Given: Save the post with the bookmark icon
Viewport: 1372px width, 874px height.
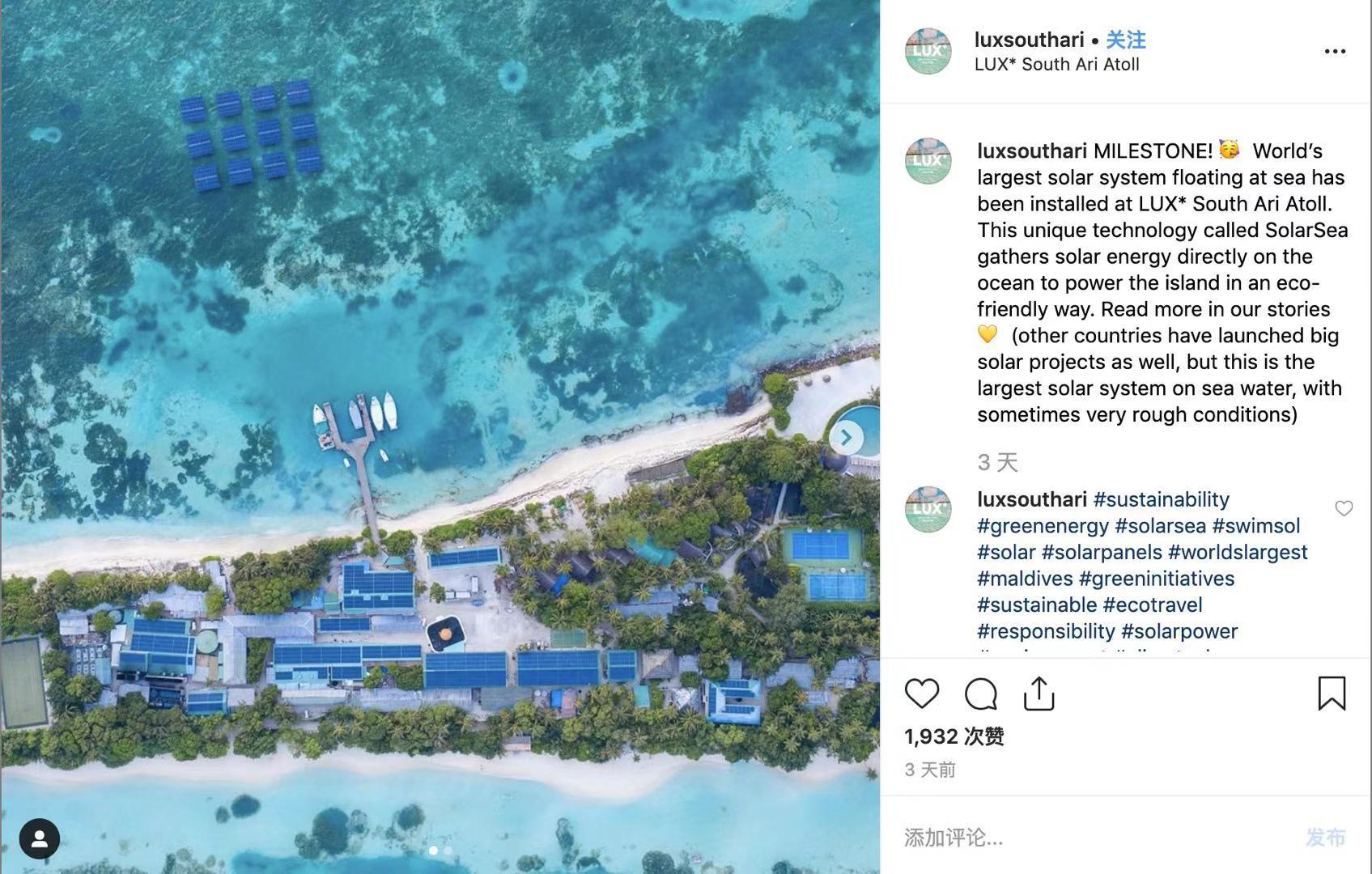Looking at the screenshot, I should pos(1332,694).
